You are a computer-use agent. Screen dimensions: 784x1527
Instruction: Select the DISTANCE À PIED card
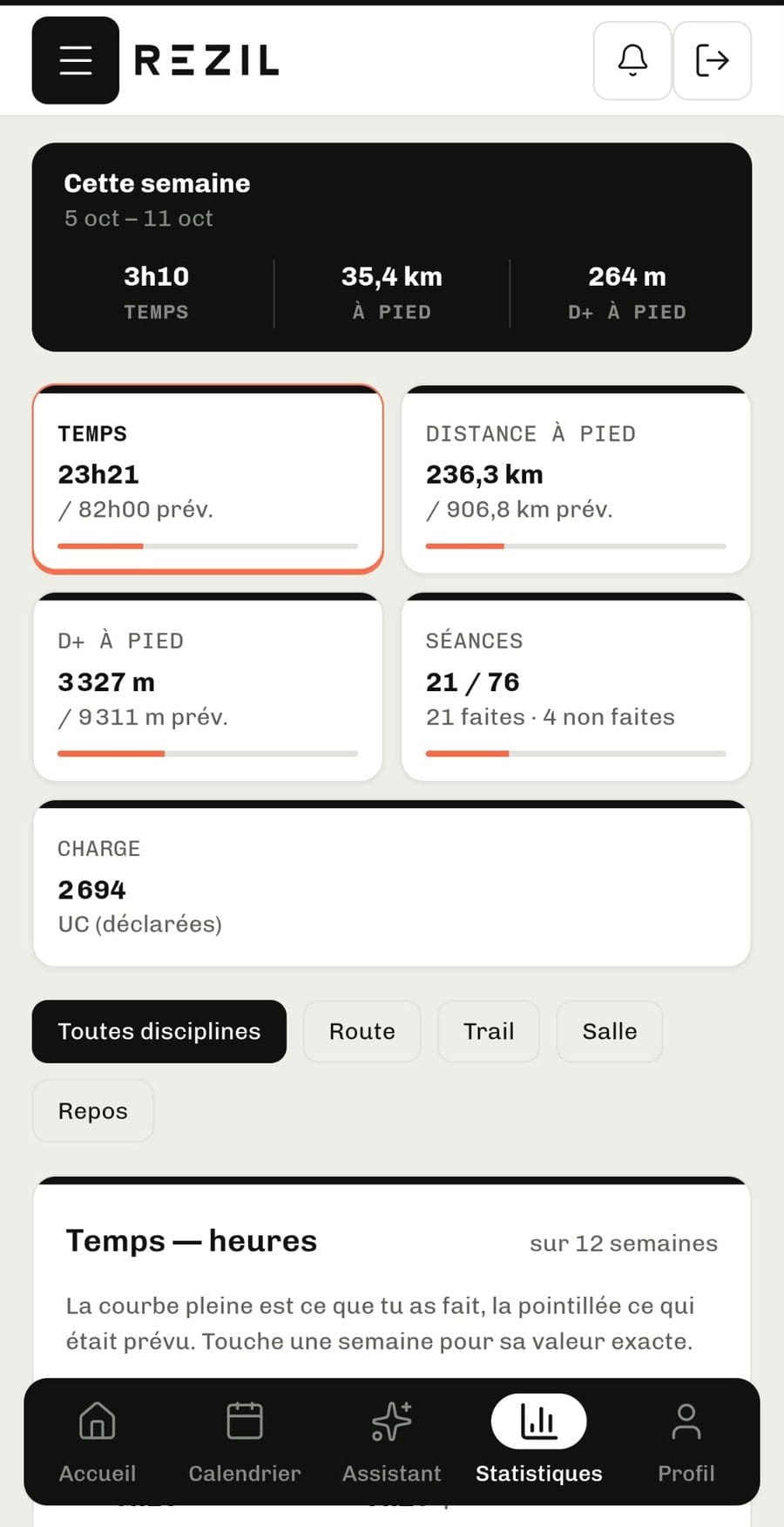(x=576, y=479)
